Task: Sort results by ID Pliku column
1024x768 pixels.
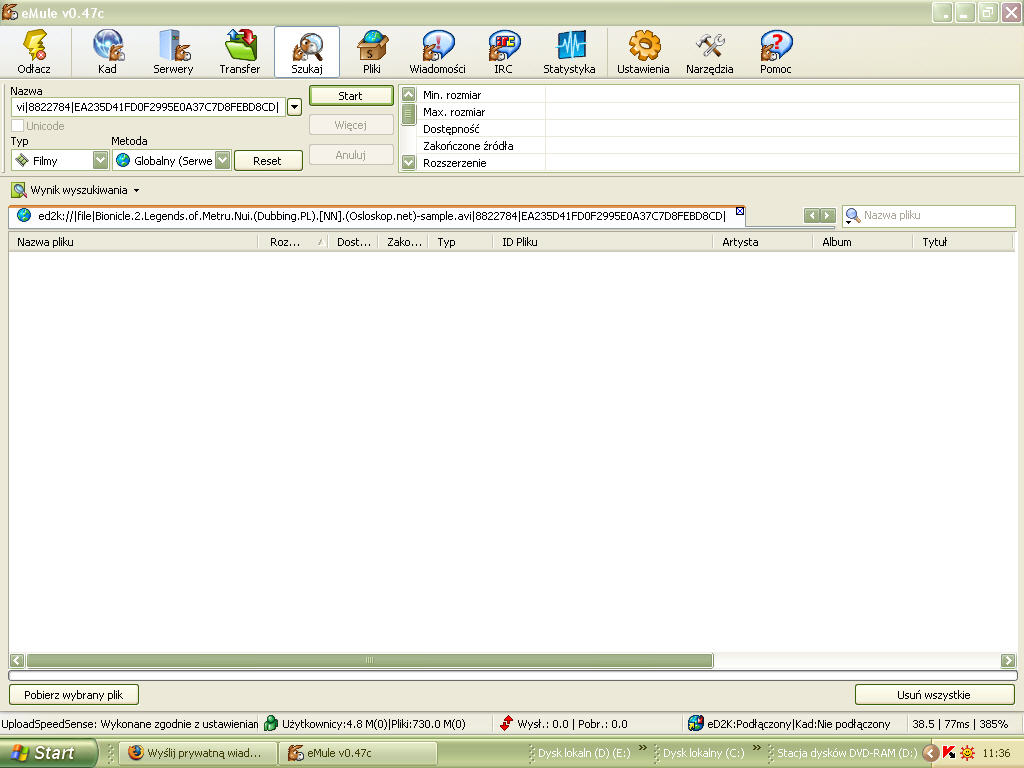Action: tap(600, 242)
